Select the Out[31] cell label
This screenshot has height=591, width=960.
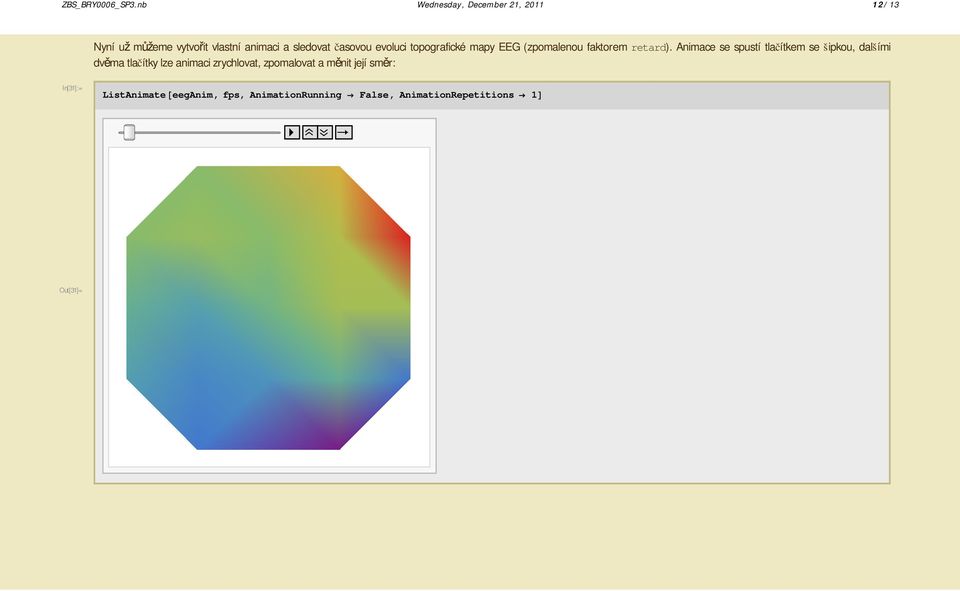coord(70,290)
